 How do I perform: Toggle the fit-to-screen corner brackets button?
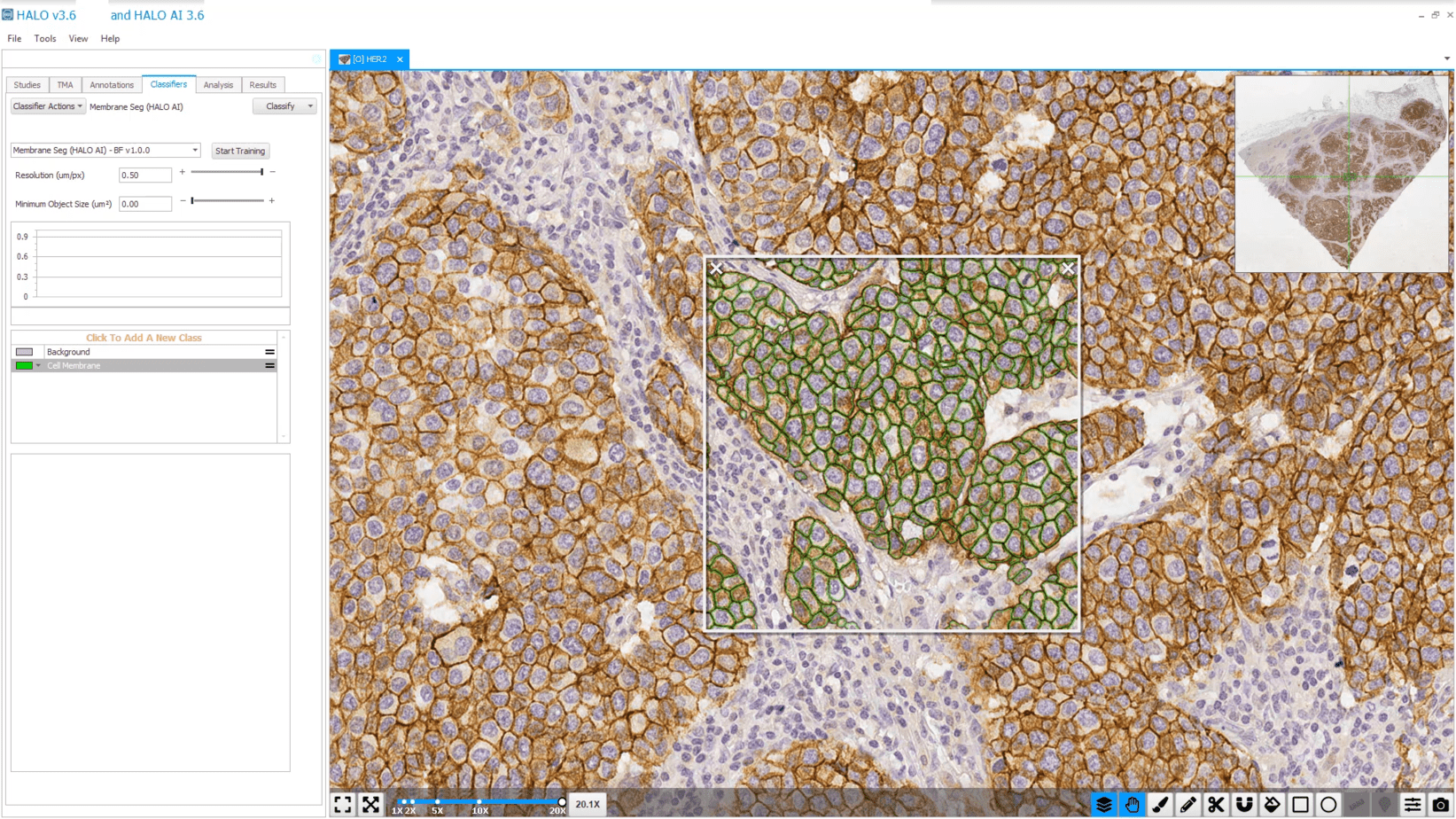(x=343, y=805)
